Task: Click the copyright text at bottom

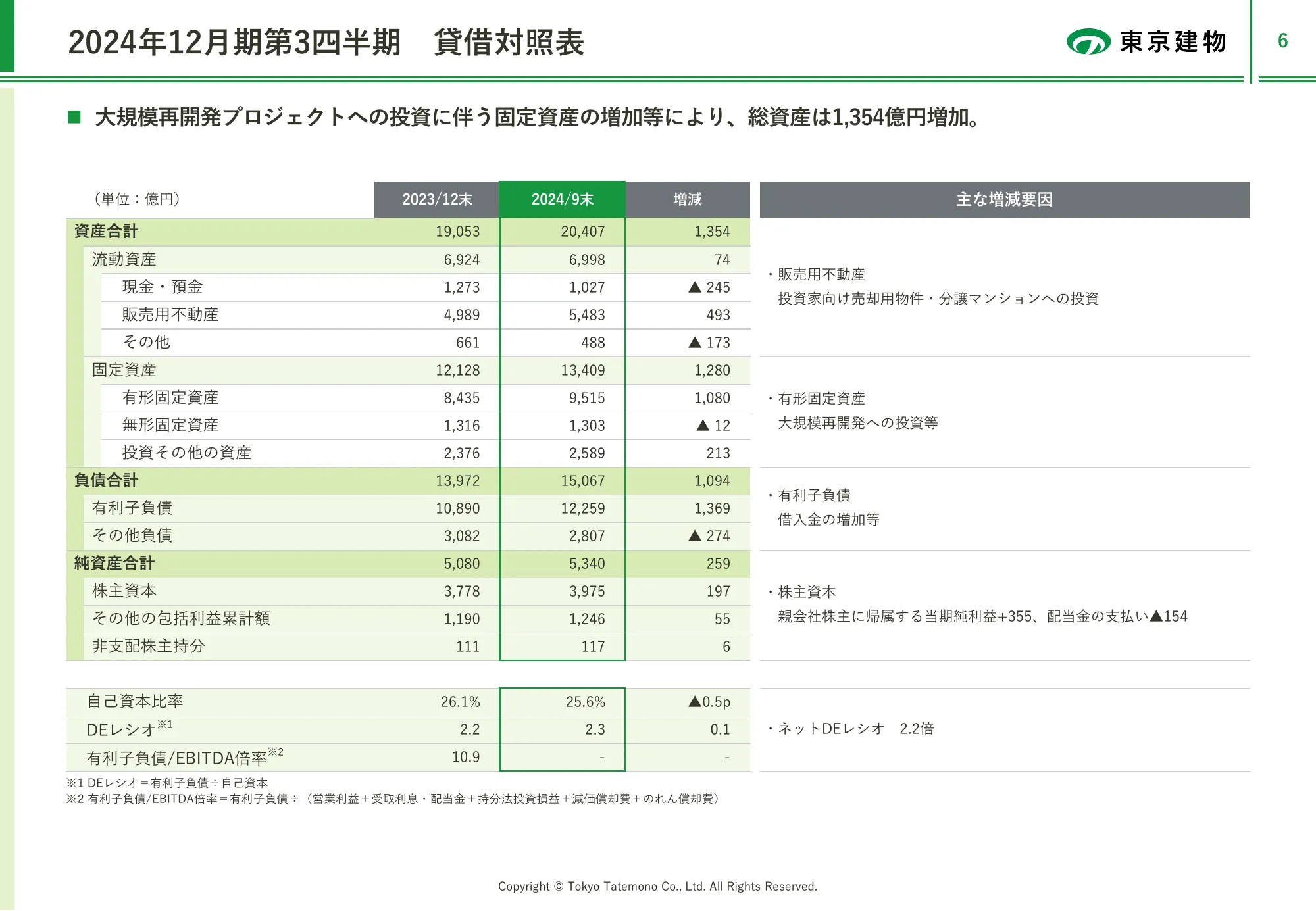Action: (657, 886)
